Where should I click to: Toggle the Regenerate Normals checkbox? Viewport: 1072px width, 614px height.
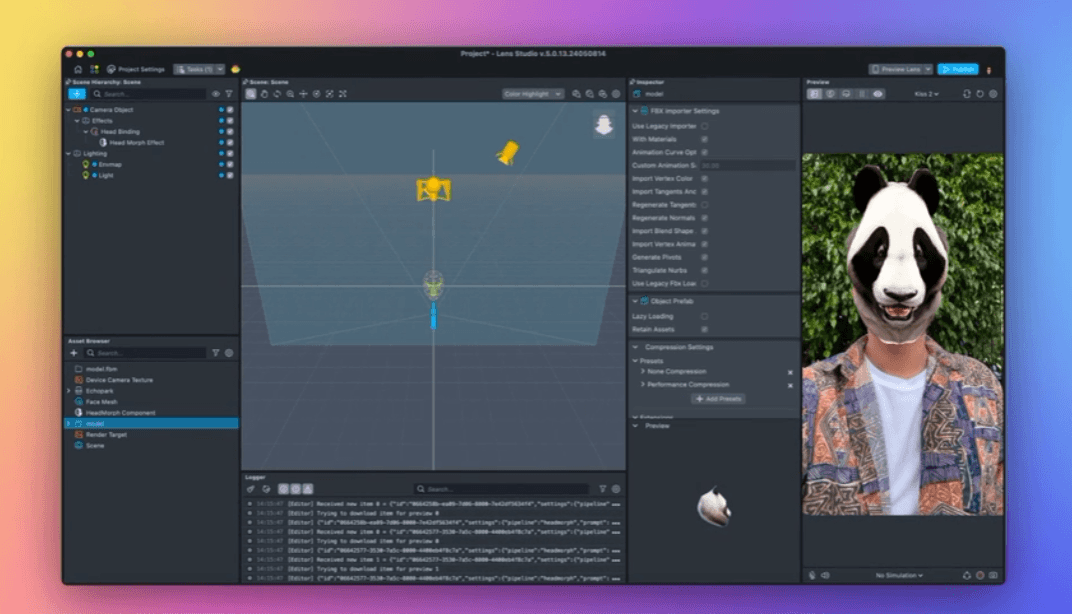coord(704,217)
